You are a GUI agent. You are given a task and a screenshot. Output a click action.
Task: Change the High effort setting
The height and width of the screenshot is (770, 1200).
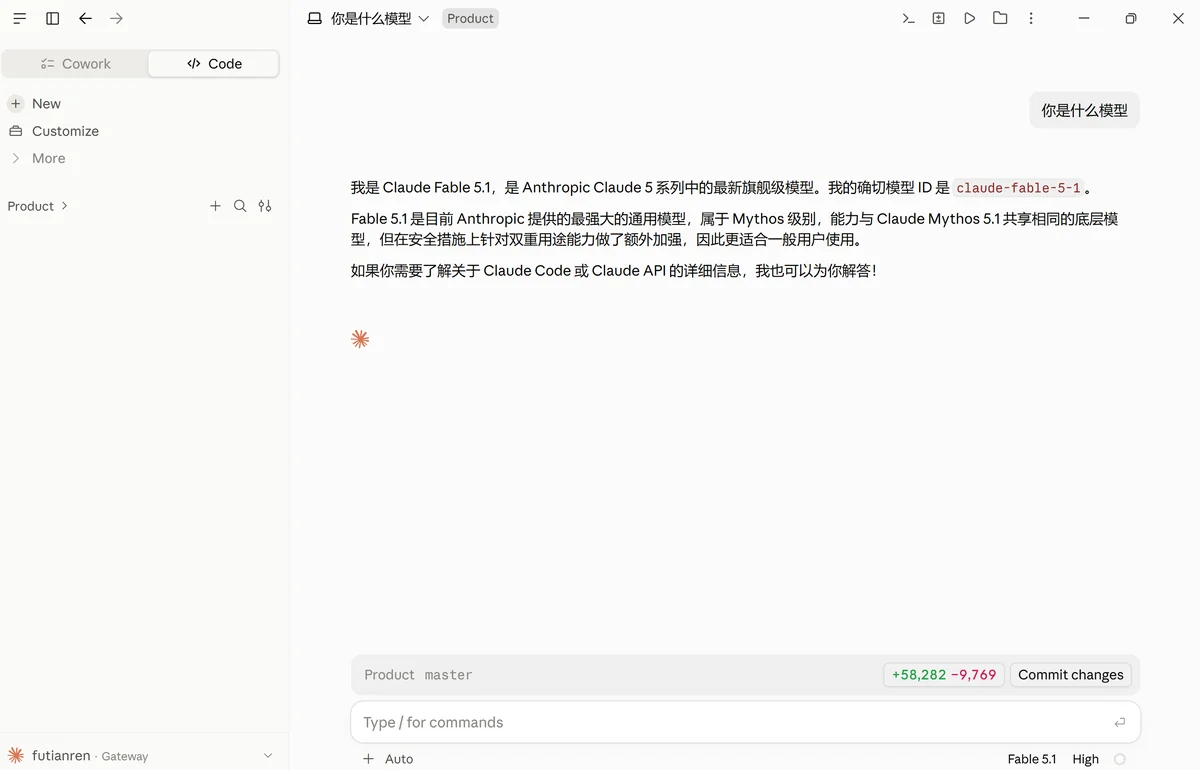click(x=1085, y=759)
